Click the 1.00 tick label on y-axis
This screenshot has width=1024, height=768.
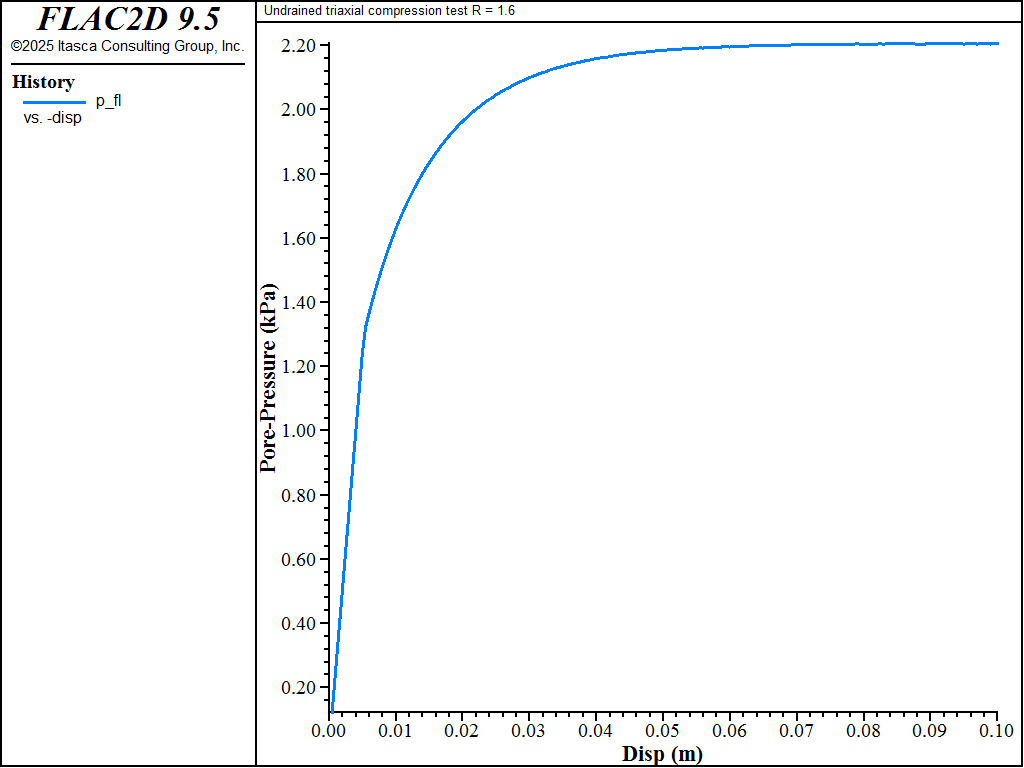[x=298, y=430]
